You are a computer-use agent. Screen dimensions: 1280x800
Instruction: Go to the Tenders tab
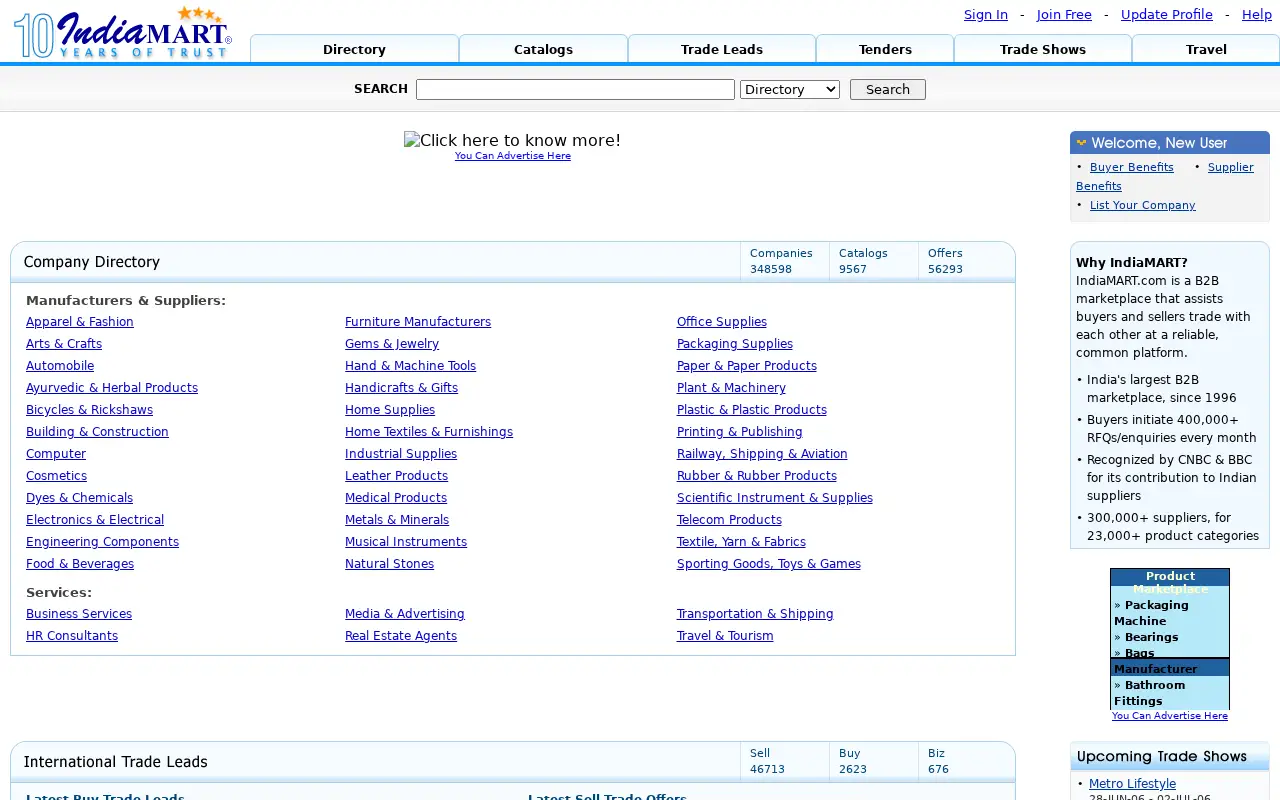coord(885,49)
